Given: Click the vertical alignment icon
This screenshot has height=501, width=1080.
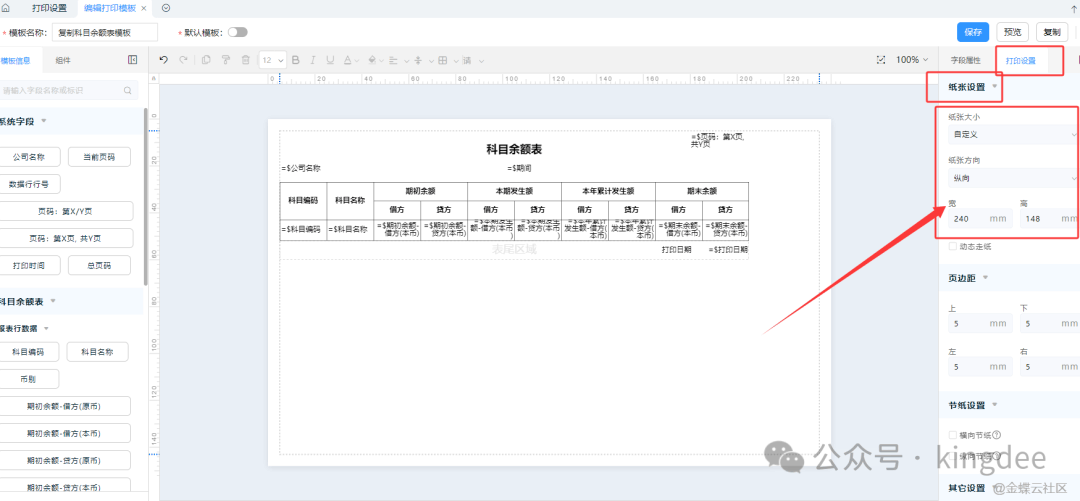Looking at the screenshot, I should [418, 60].
